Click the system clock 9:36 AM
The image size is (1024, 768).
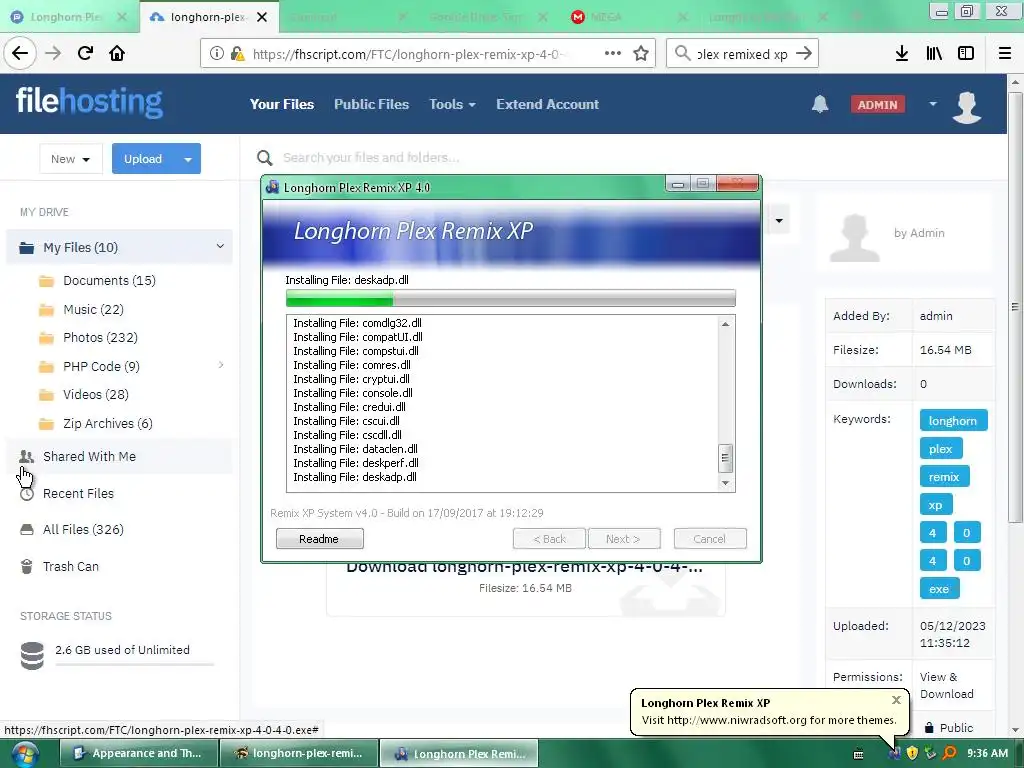[x=987, y=753]
